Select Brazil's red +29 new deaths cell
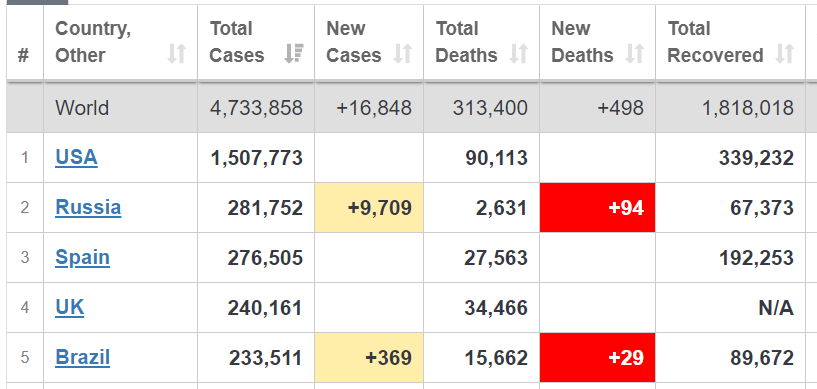 coord(597,358)
